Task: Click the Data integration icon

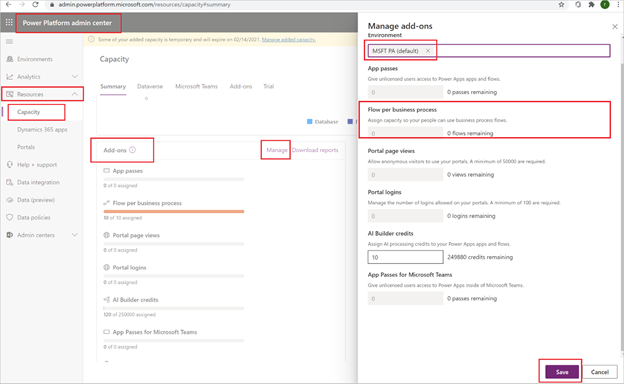Action: click(10, 182)
